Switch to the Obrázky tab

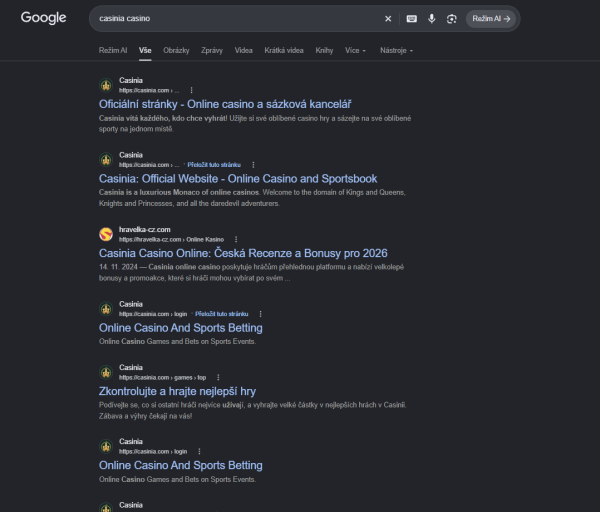176,51
